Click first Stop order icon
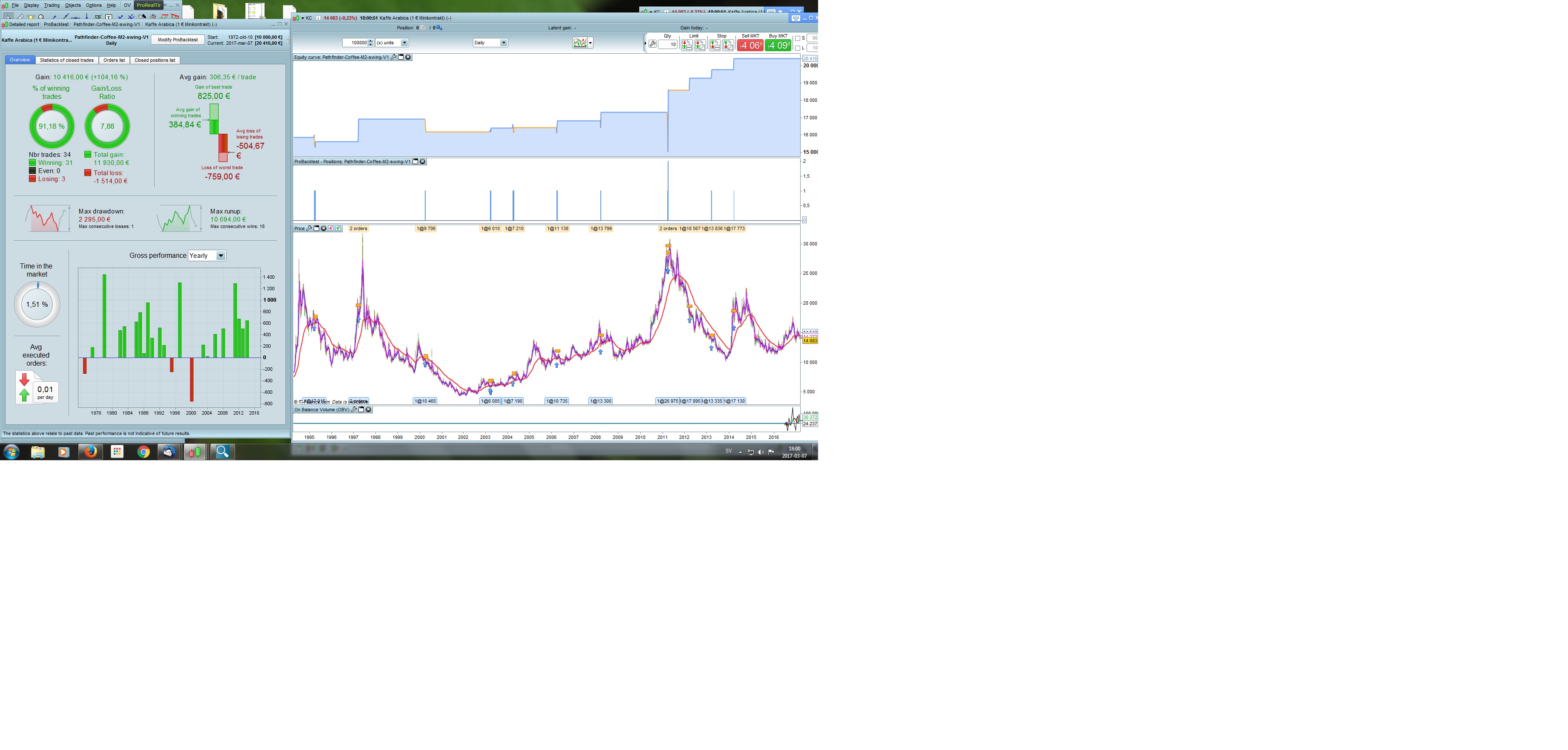1568x750 pixels. tap(715, 45)
